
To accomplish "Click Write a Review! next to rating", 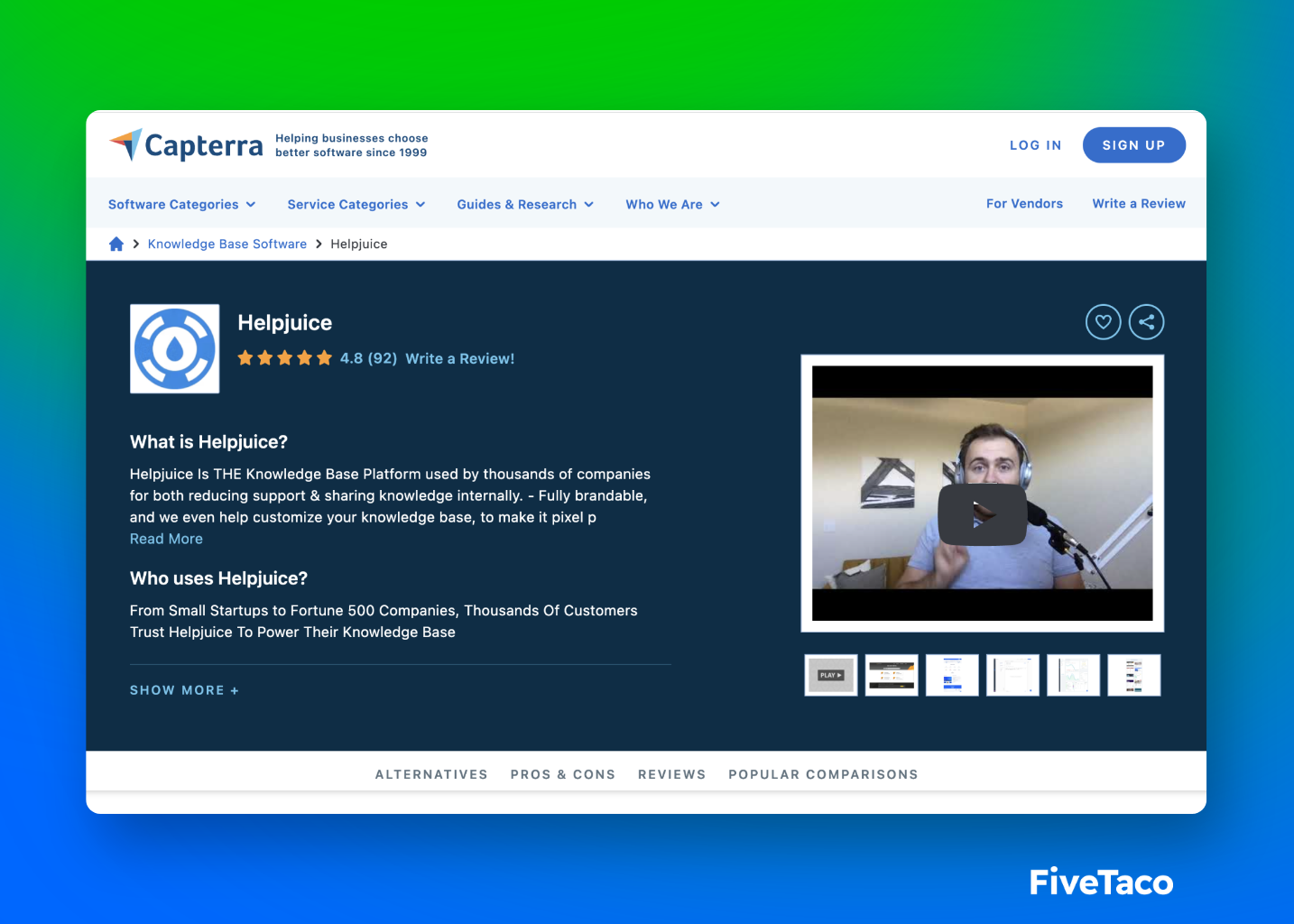I will pyautogui.click(x=460, y=358).
